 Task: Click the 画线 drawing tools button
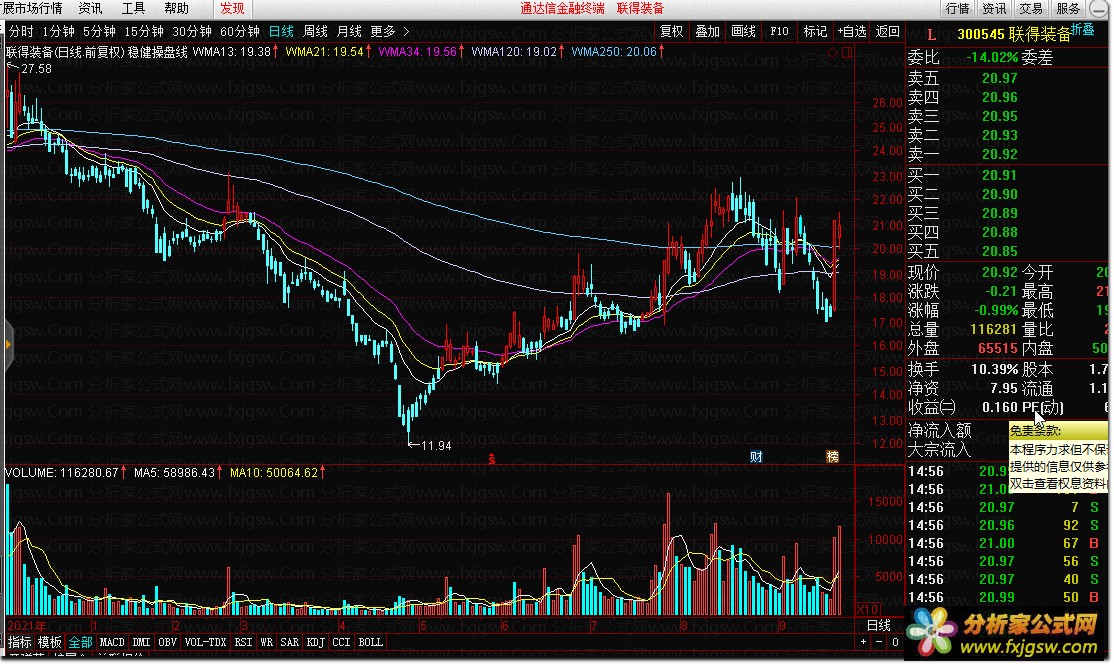(x=743, y=31)
